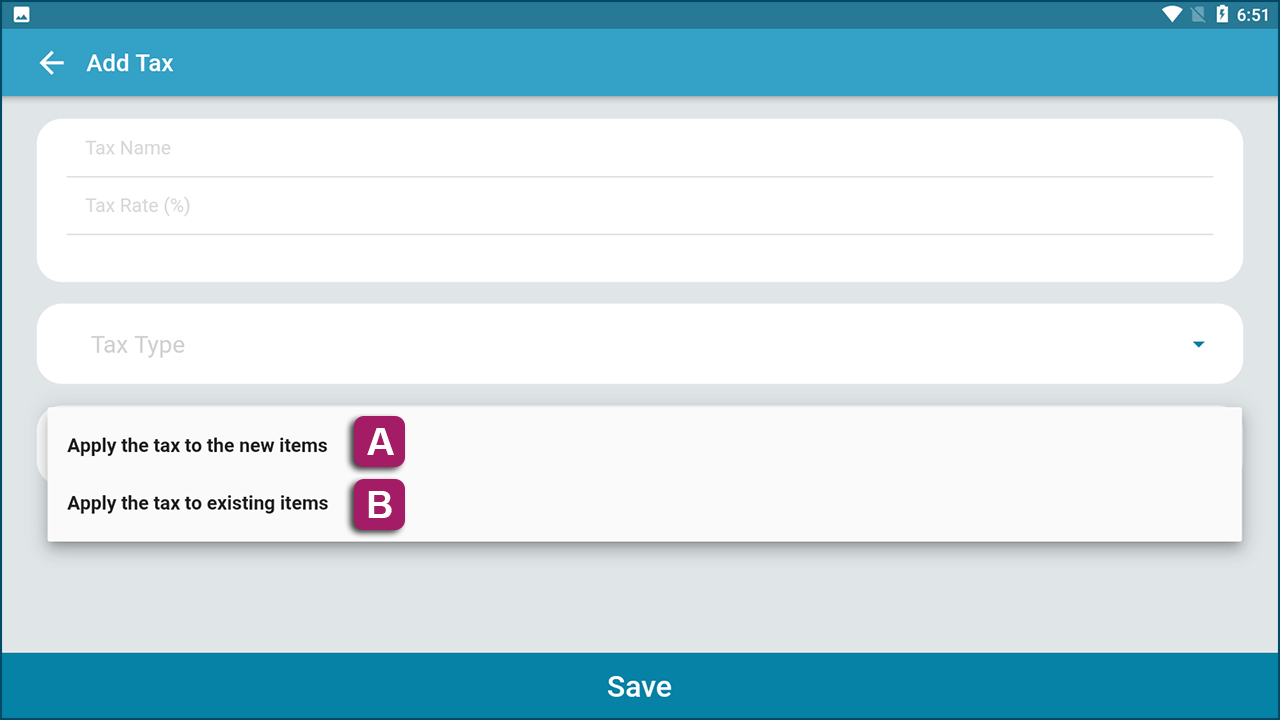Click blank right side of dropdown popup list
The width and height of the screenshot is (1280, 720).
tap(820, 474)
